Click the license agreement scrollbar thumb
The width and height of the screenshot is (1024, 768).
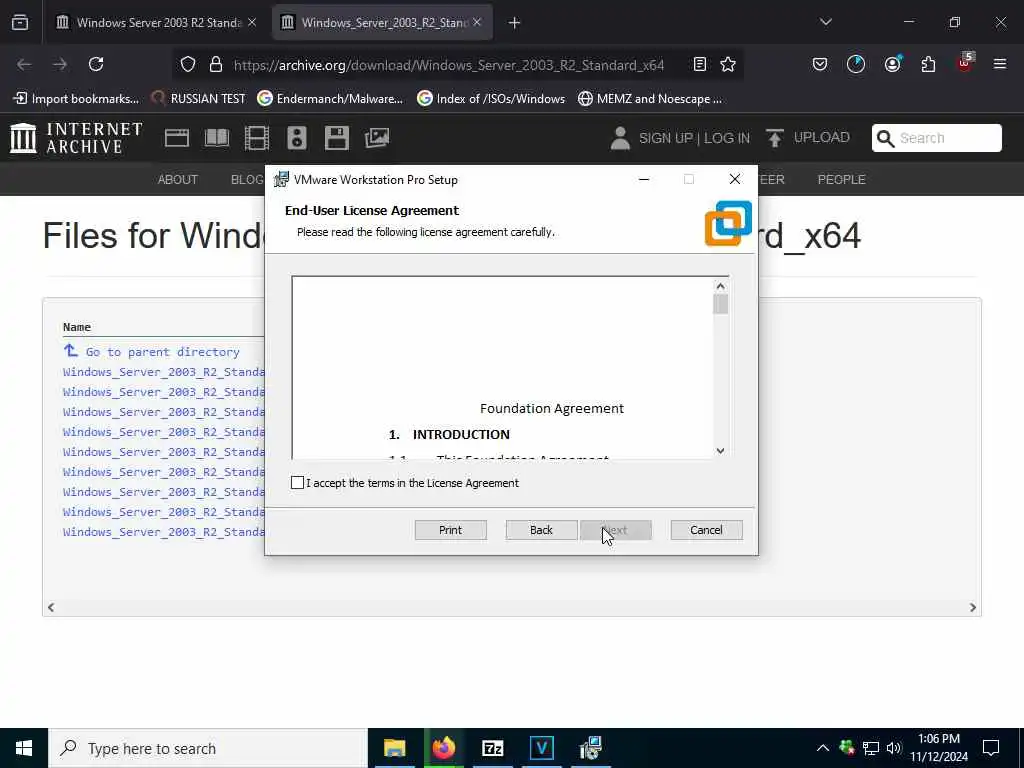pos(720,304)
